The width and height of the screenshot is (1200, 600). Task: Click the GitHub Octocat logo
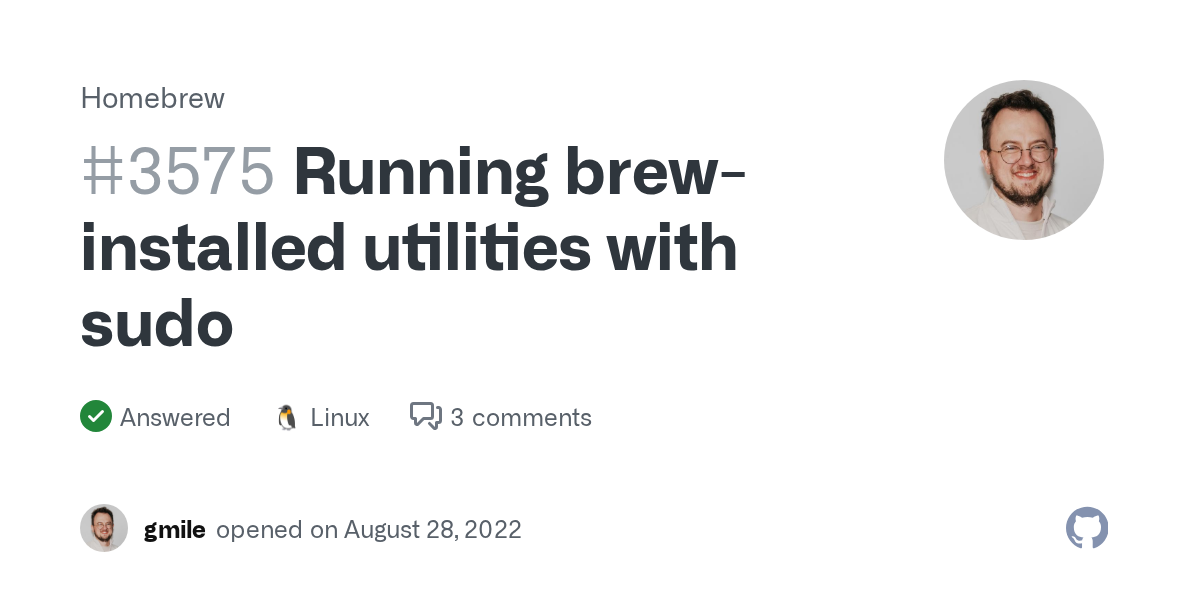pos(1087,528)
